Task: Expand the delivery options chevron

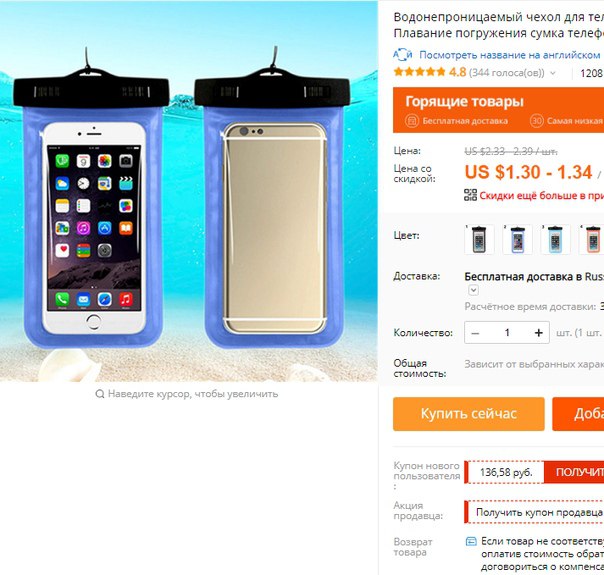Action: click(473, 290)
